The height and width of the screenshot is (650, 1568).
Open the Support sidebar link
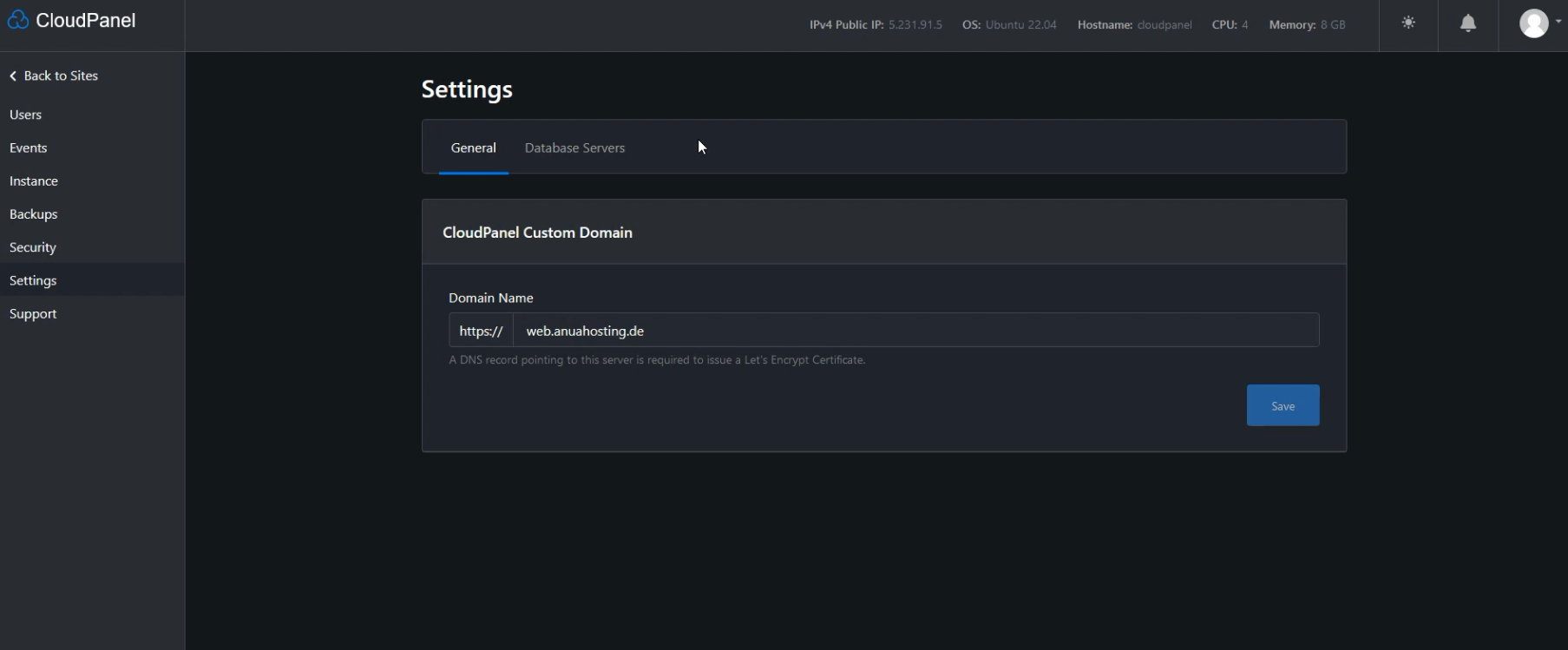(x=33, y=314)
